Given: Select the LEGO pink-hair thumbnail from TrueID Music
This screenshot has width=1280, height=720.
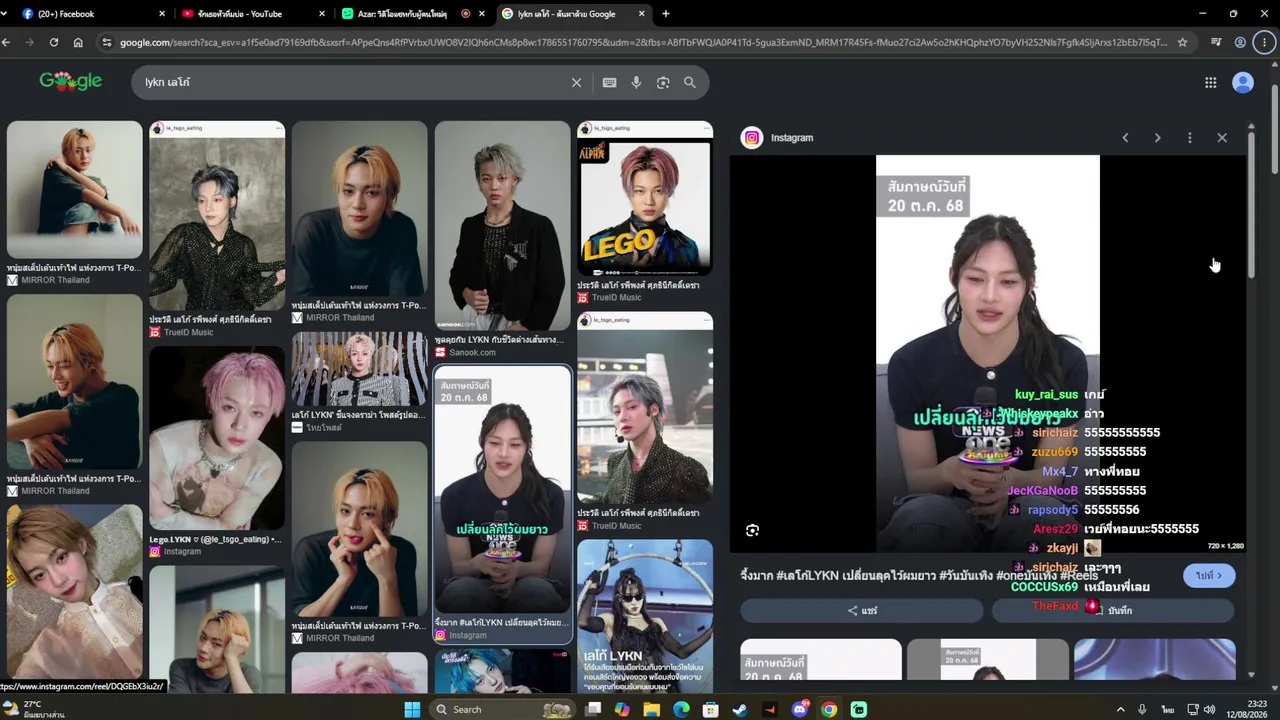Looking at the screenshot, I should pyautogui.click(x=645, y=198).
